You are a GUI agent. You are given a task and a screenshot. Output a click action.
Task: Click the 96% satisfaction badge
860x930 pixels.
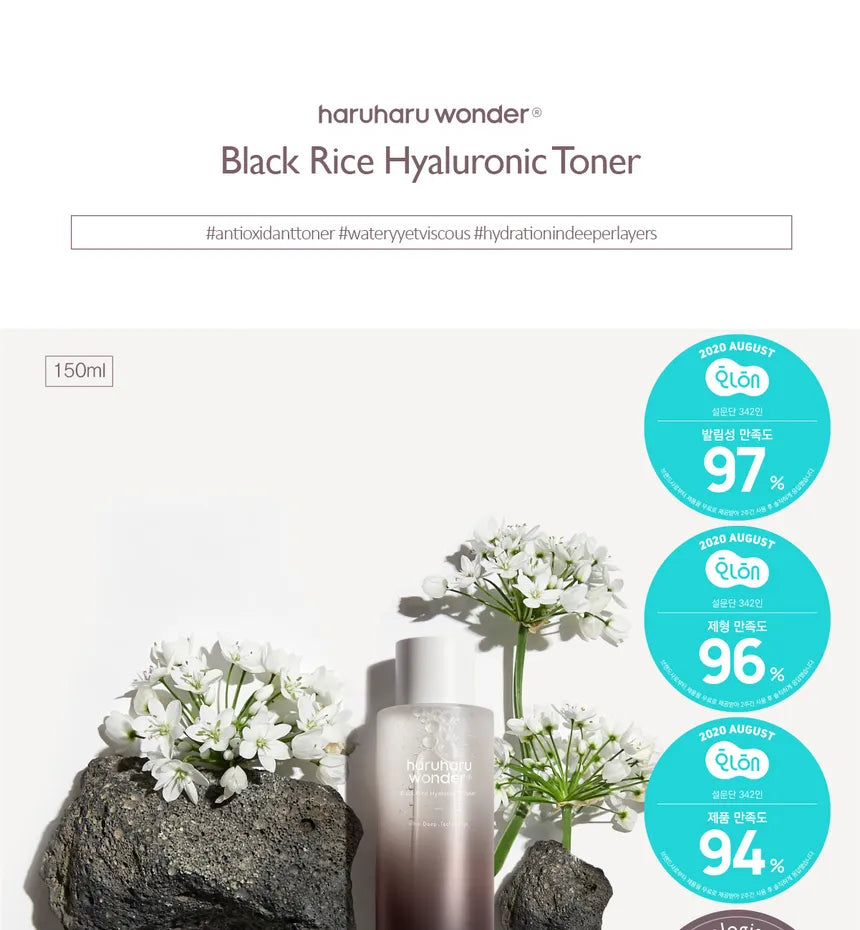coord(737,619)
